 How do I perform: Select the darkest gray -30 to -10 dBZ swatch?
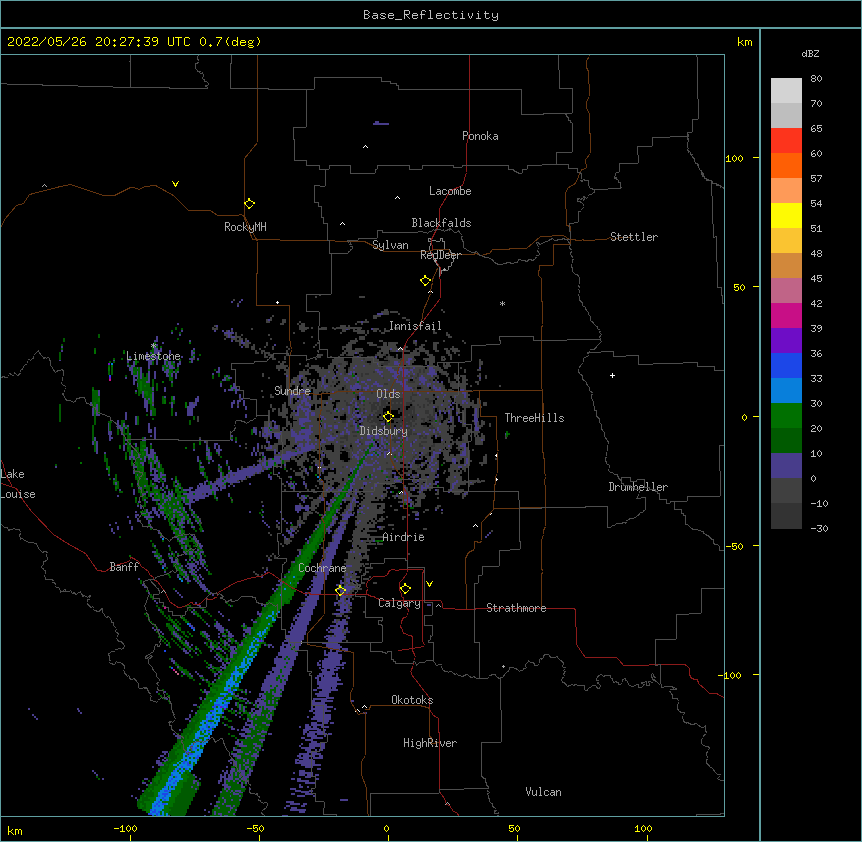tap(786, 516)
